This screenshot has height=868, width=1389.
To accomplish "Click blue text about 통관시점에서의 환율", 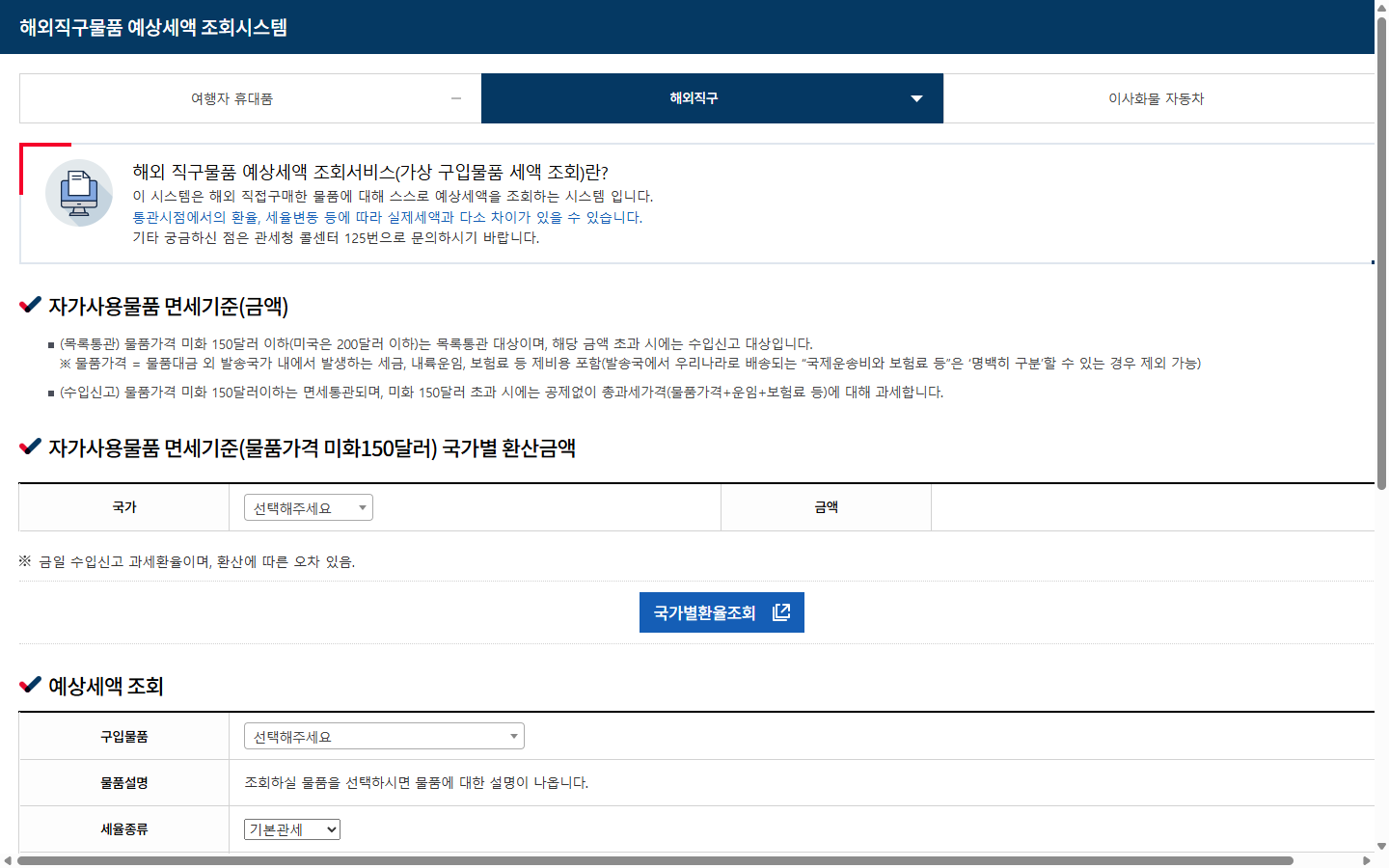I will tap(387, 217).
